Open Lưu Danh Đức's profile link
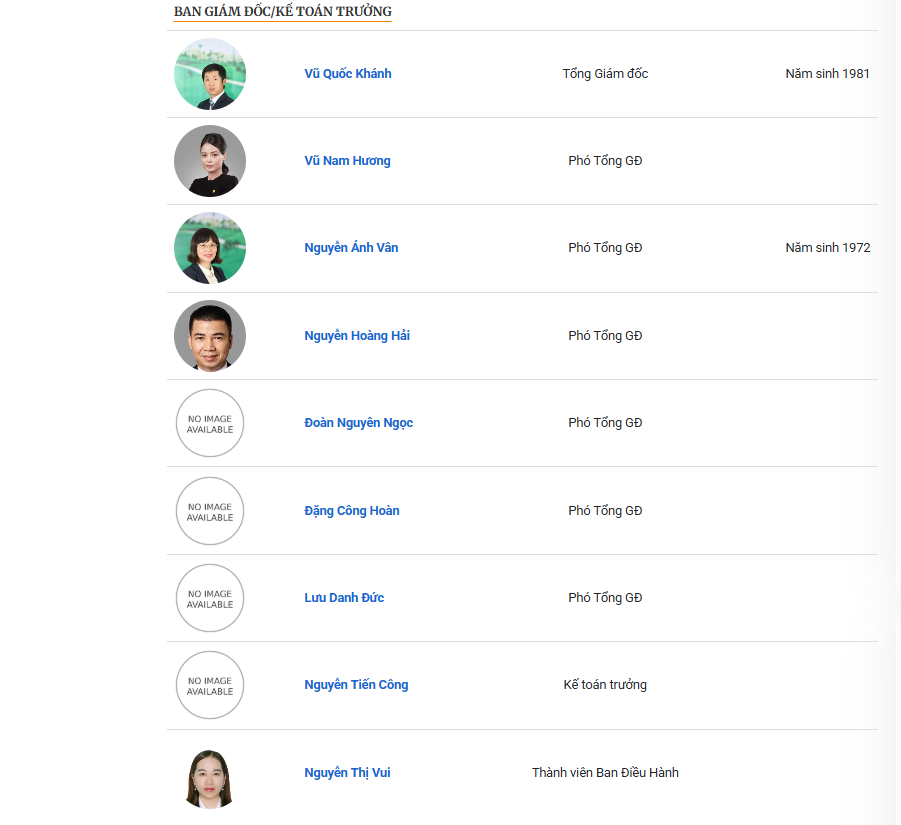901x825 pixels. pyautogui.click(x=343, y=597)
